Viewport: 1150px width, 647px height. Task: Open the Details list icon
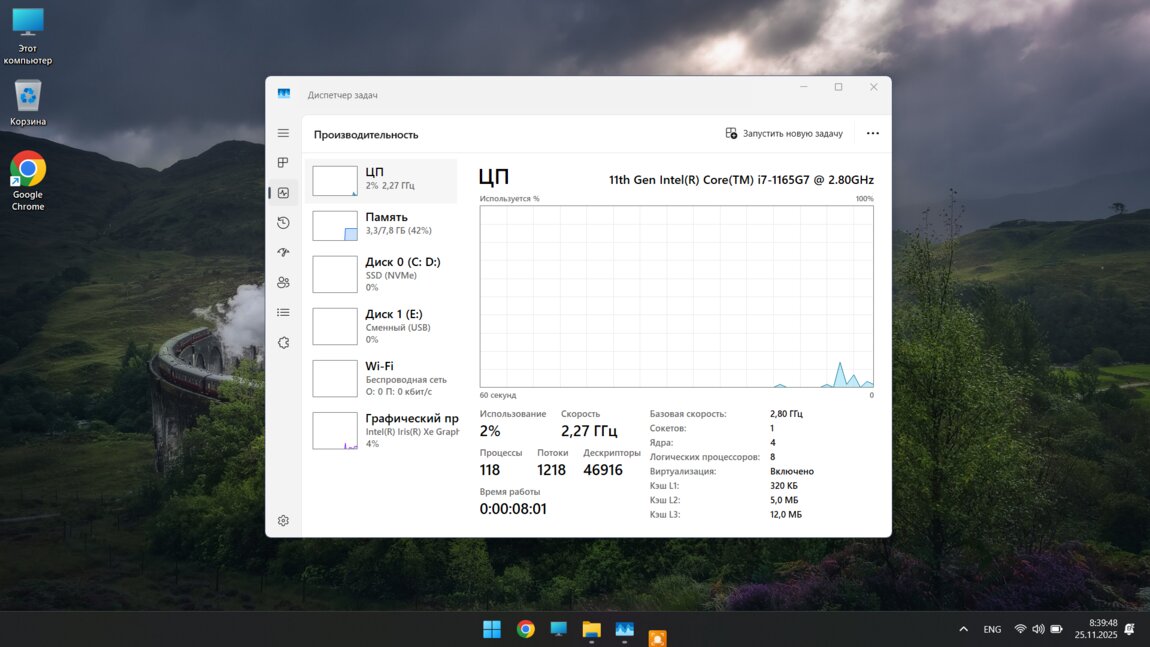click(x=283, y=313)
